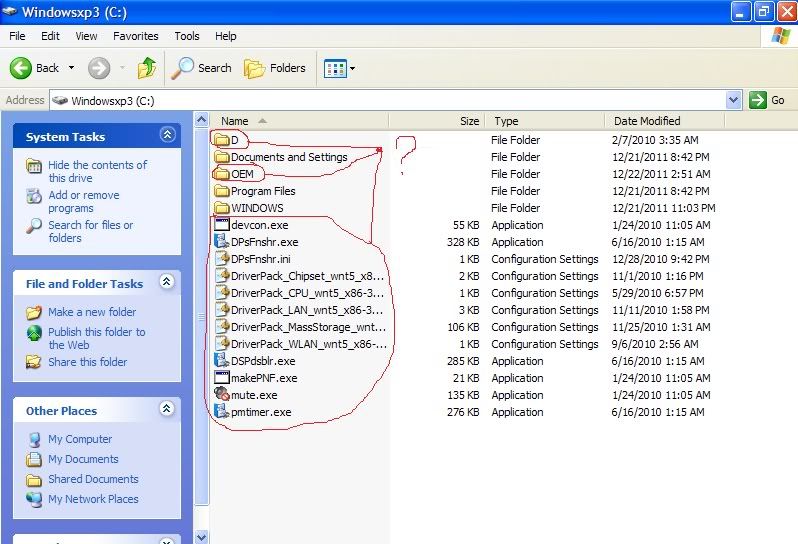This screenshot has height=544, width=798.
Task: Click Add or remove programs link
Action: [83, 202]
